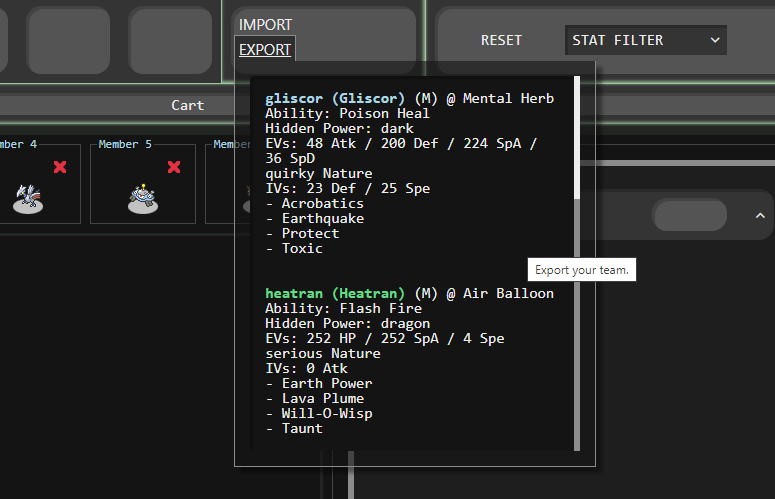Click the pill-shaped toggle beside the chevron
Screen dimensions: 775x499
(x=689, y=216)
